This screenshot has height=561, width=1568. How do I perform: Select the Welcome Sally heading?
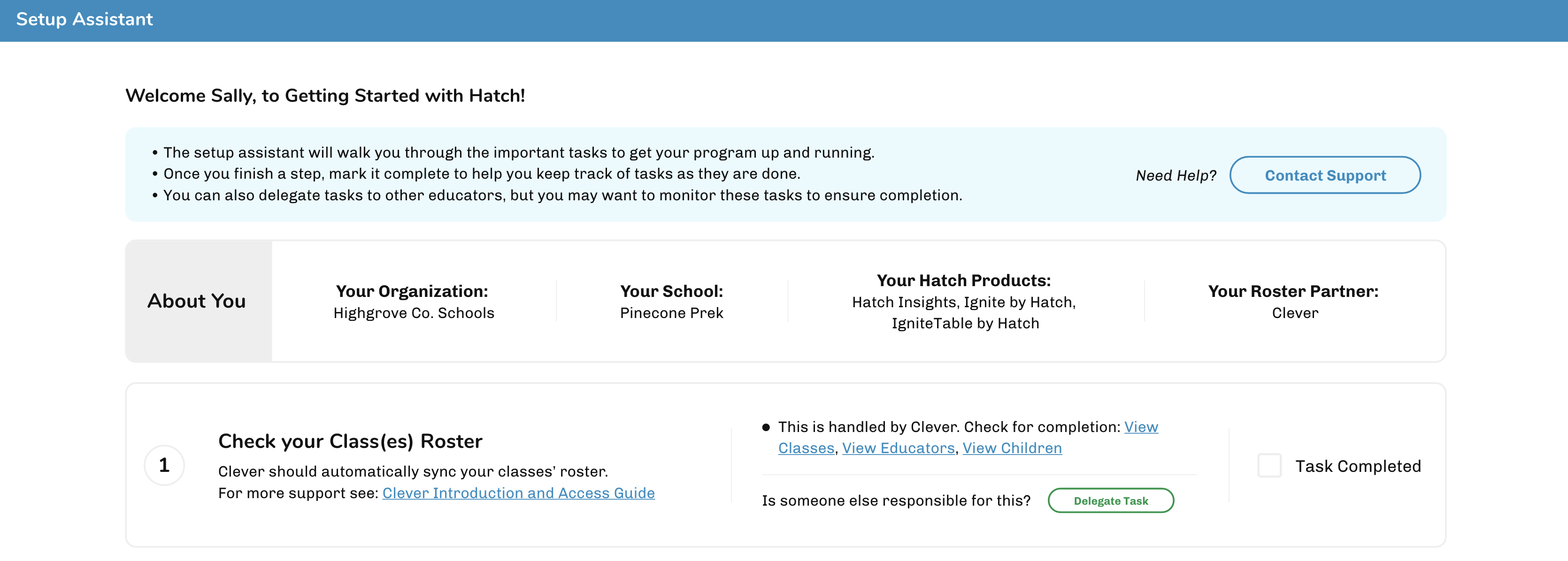(x=325, y=96)
